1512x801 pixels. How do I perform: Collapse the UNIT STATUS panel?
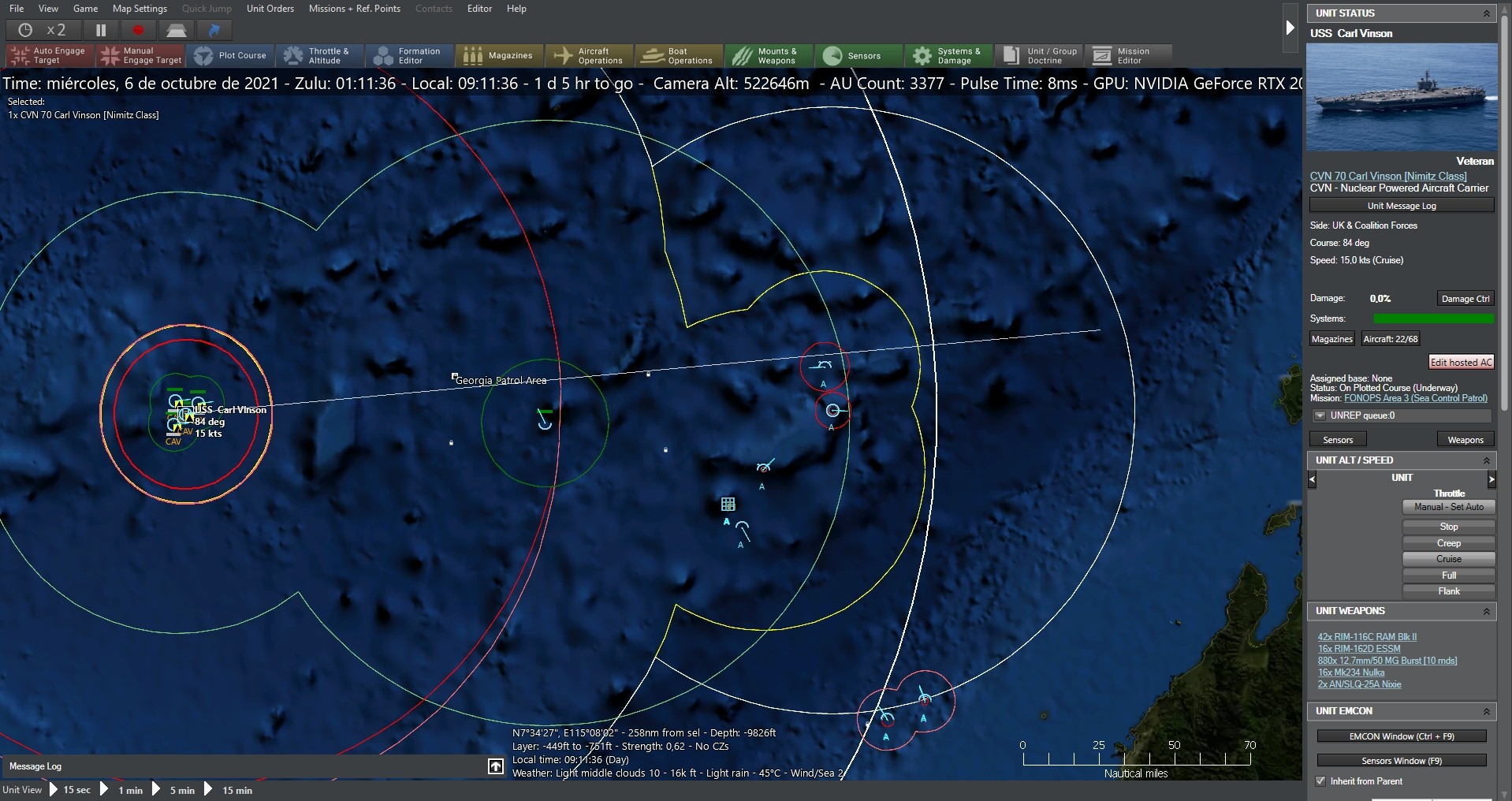click(1488, 13)
